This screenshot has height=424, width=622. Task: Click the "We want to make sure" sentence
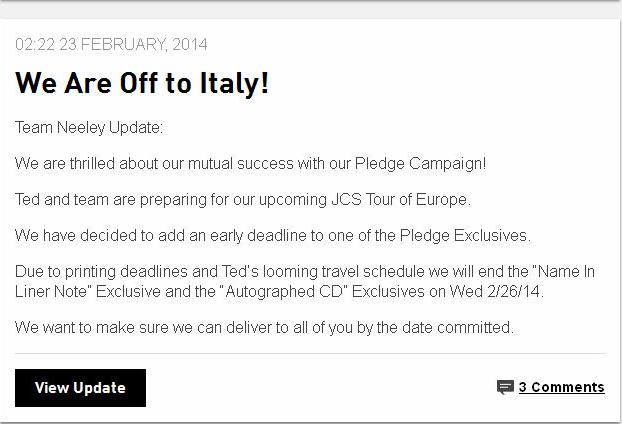pyautogui.click(x=264, y=327)
